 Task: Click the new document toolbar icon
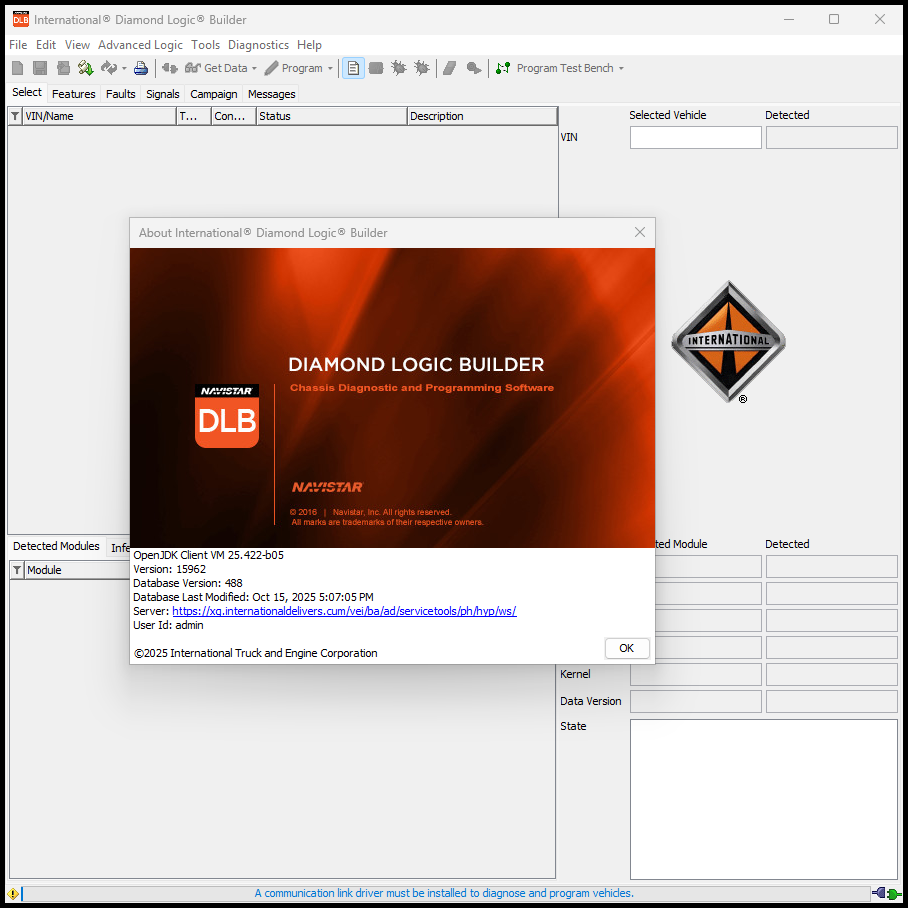17,68
